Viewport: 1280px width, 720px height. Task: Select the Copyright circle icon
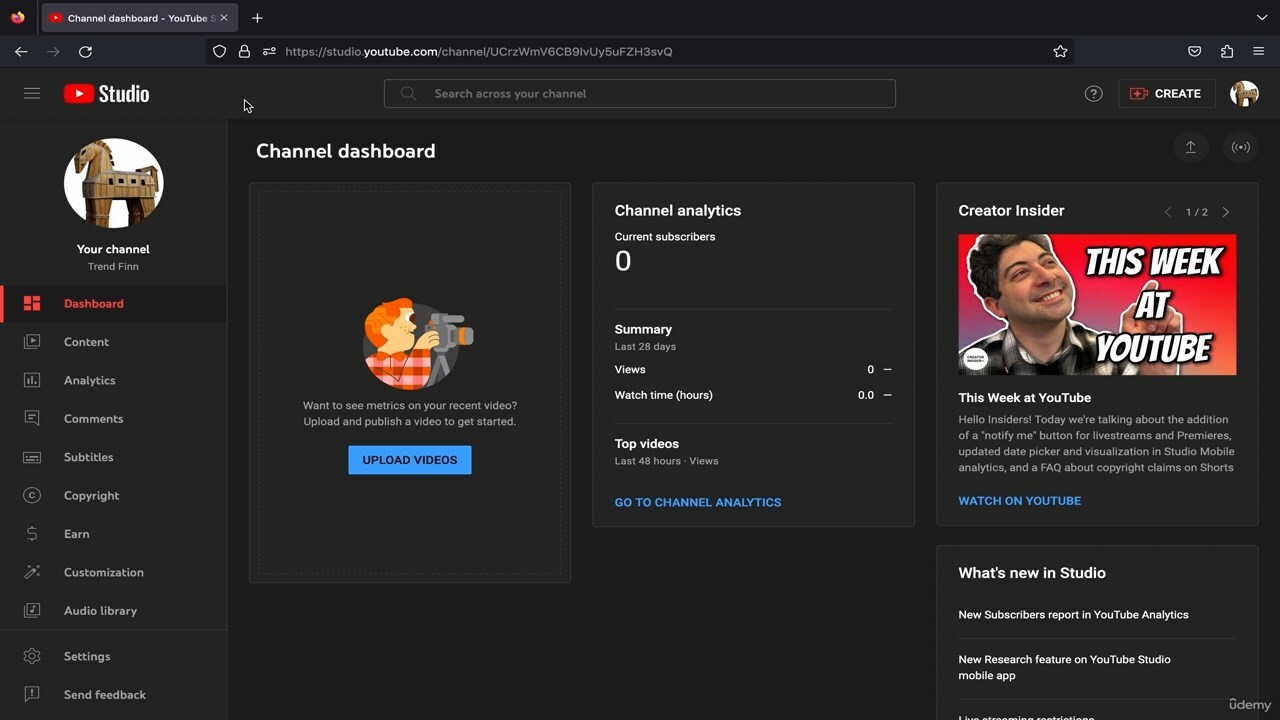coord(32,495)
